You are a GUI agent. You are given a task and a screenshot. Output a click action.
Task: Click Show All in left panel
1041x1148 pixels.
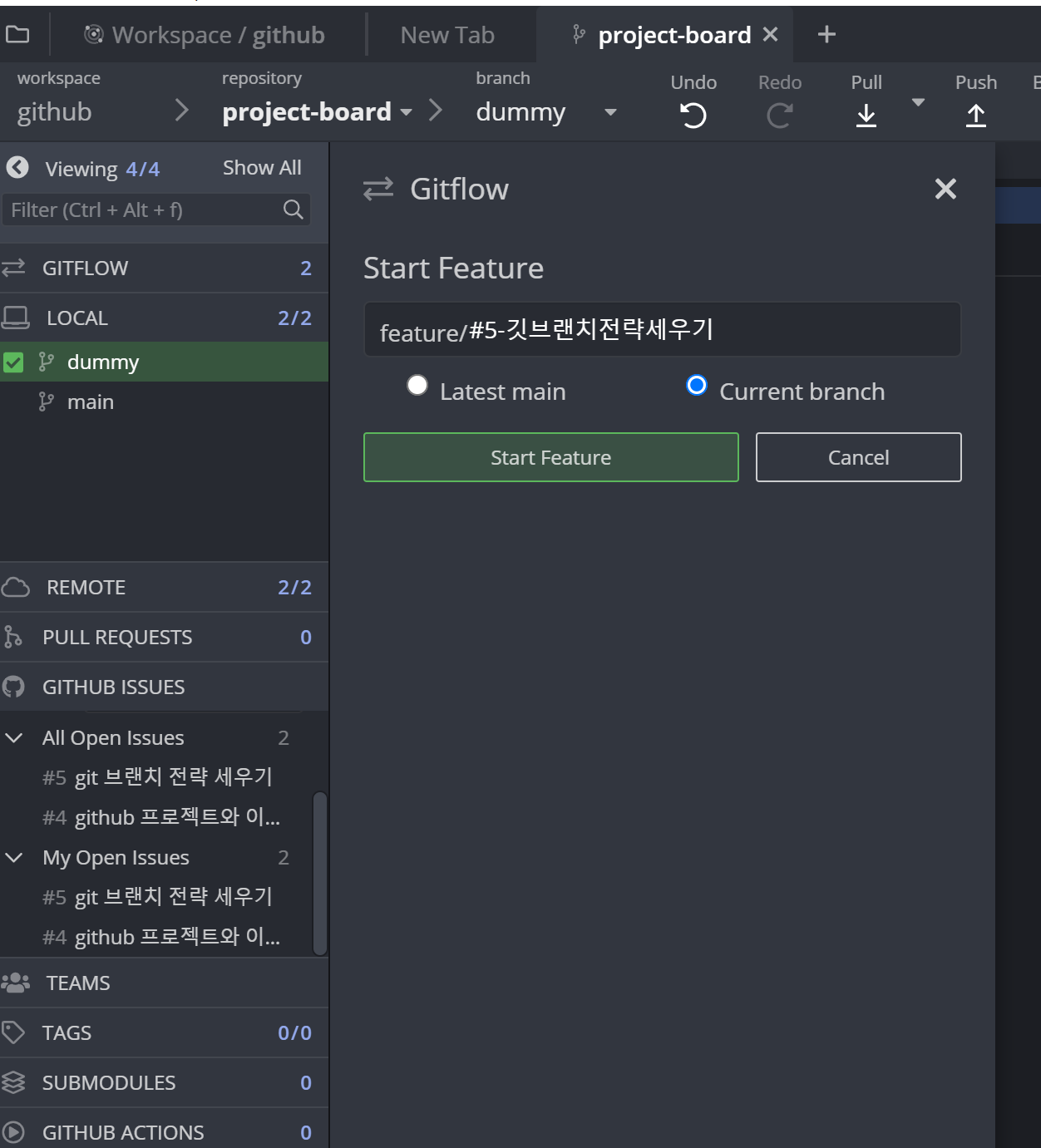point(262,168)
